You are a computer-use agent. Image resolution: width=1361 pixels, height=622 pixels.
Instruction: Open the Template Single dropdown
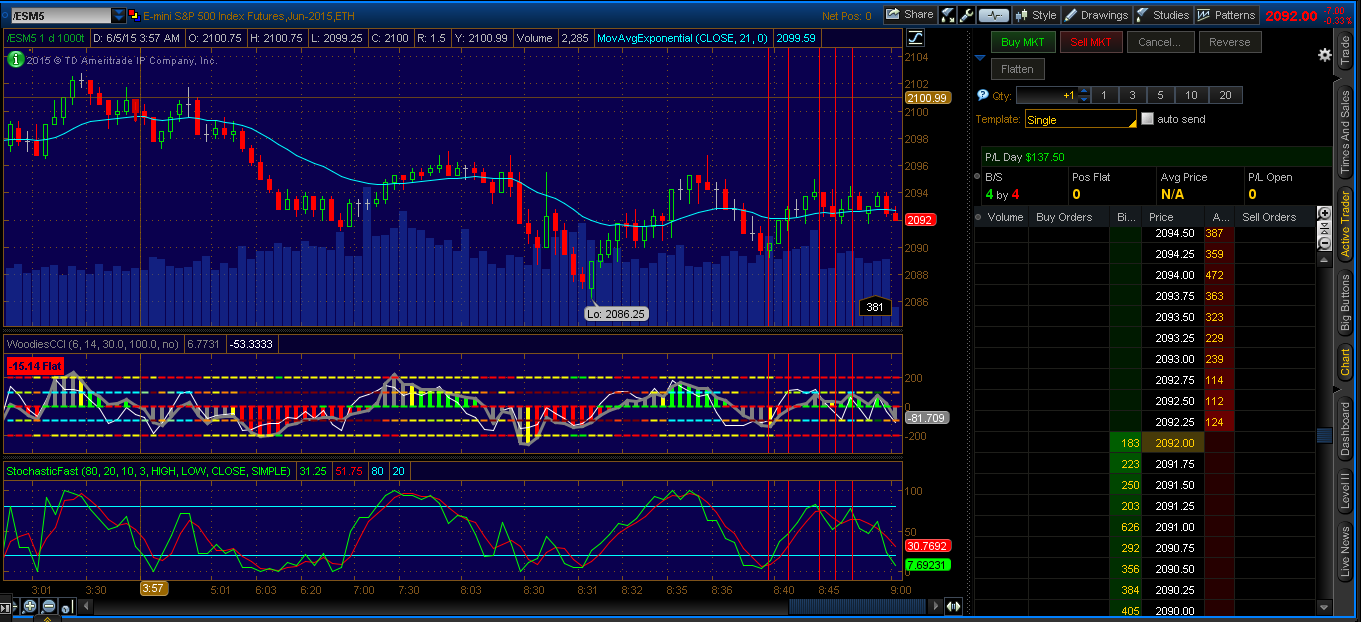click(1081, 119)
